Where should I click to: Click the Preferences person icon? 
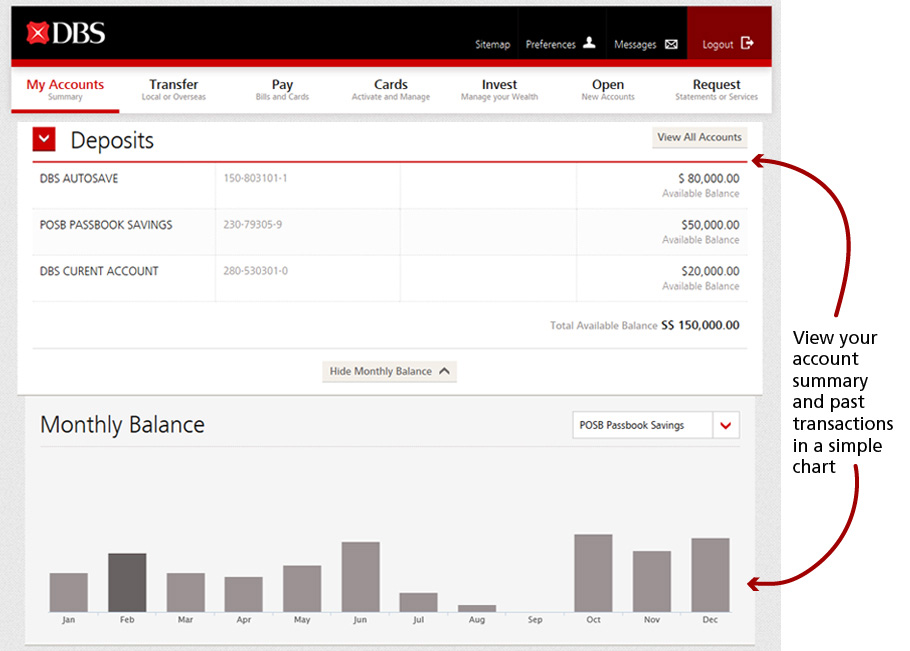[589, 44]
